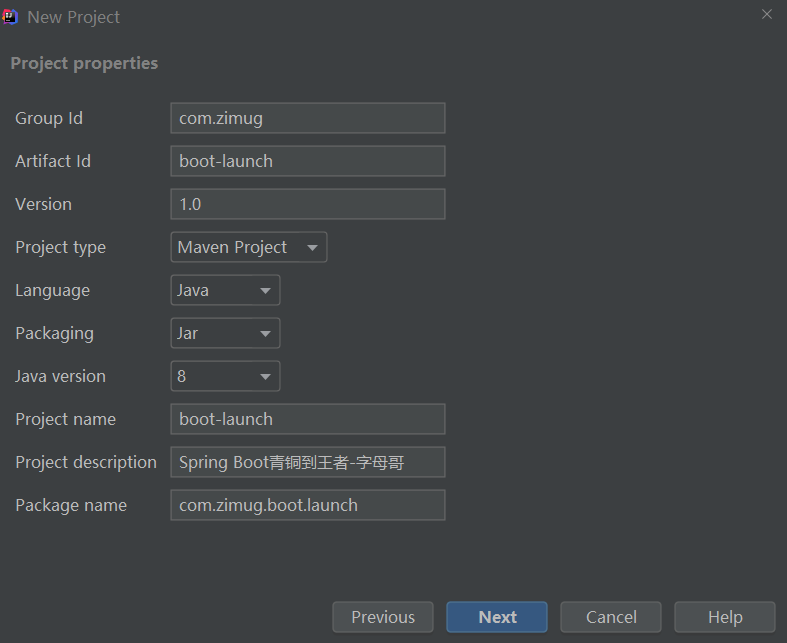Cancel the new project wizard
The width and height of the screenshot is (787, 643).
tap(611, 617)
